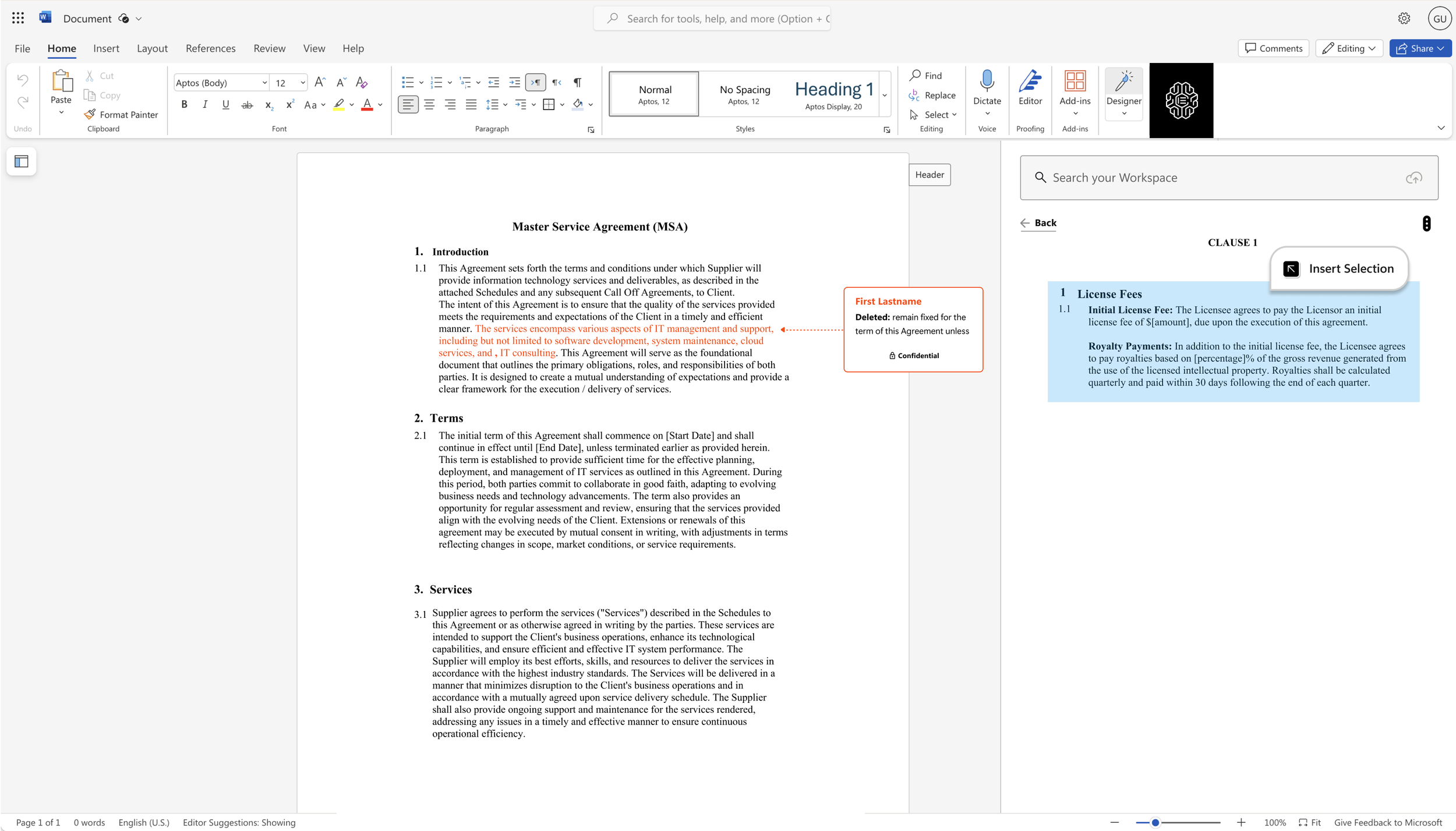Switch to the References tab
1456x831 pixels.
click(x=210, y=48)
